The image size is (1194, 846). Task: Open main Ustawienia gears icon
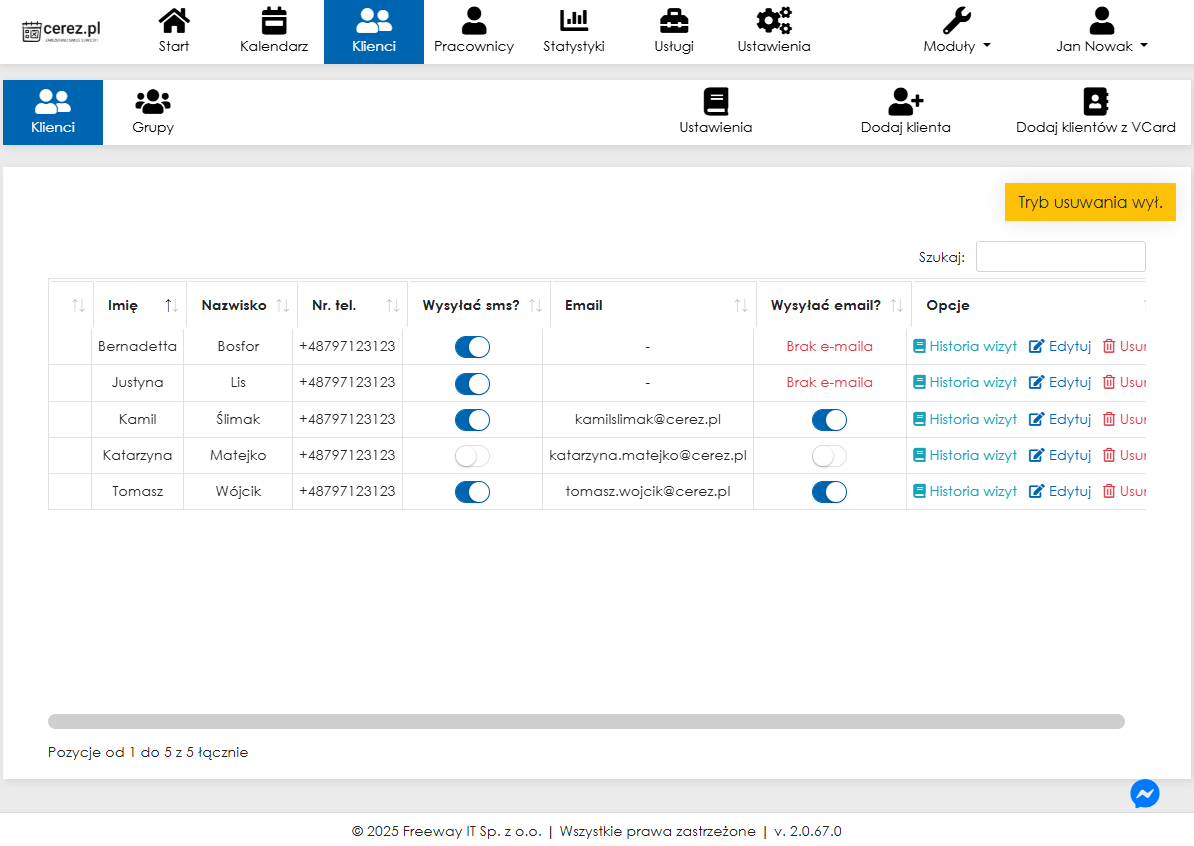click(773, 22)
